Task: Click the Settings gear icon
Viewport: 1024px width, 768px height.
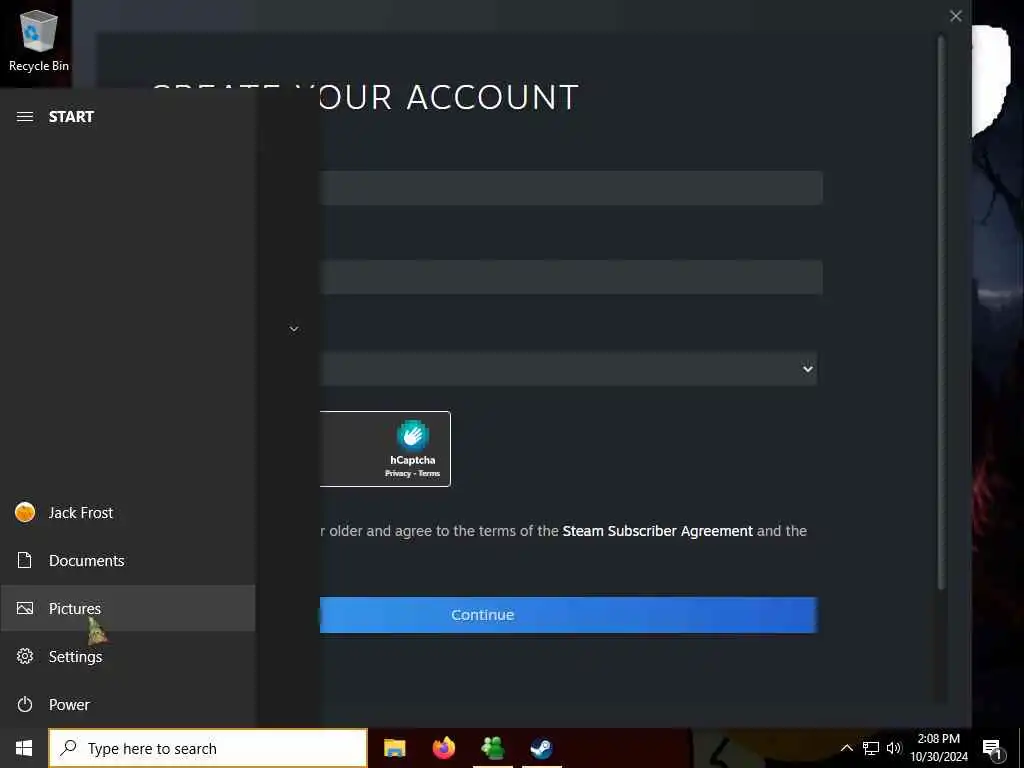Action: coord(25,656)
